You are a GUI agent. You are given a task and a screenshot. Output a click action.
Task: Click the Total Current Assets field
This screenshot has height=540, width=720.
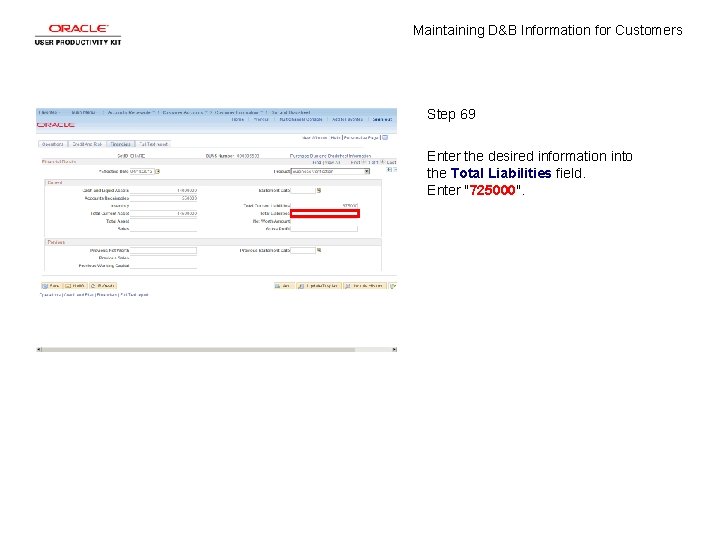[x=163, y=214]
